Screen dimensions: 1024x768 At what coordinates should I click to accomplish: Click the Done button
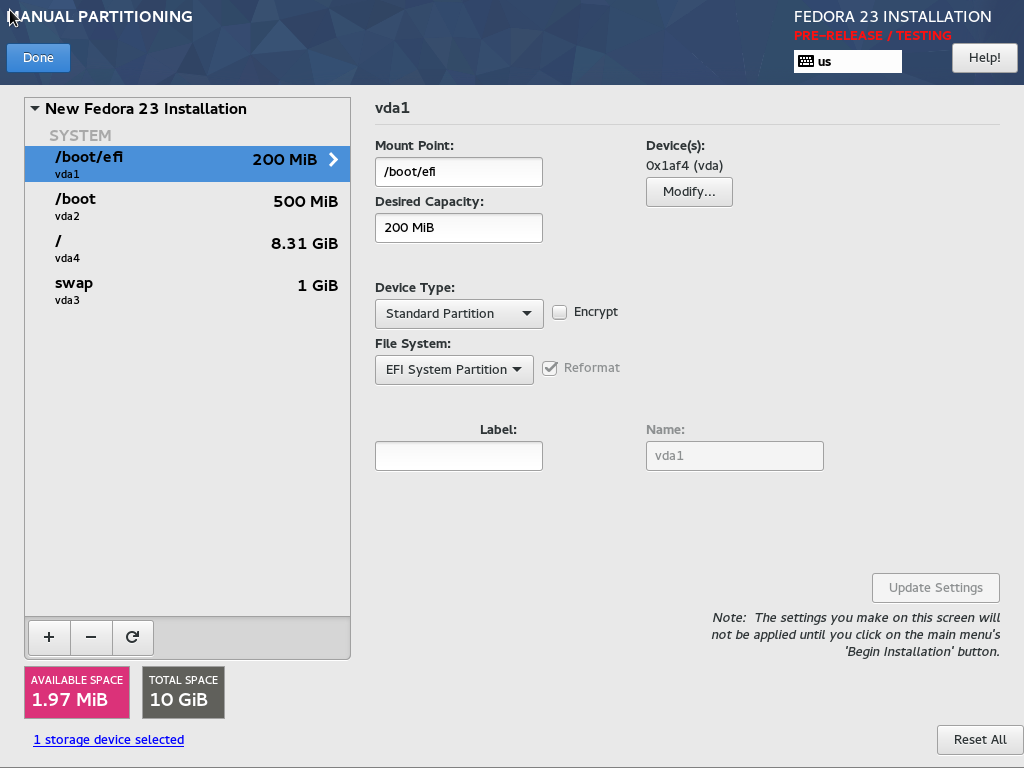[39, 57]
